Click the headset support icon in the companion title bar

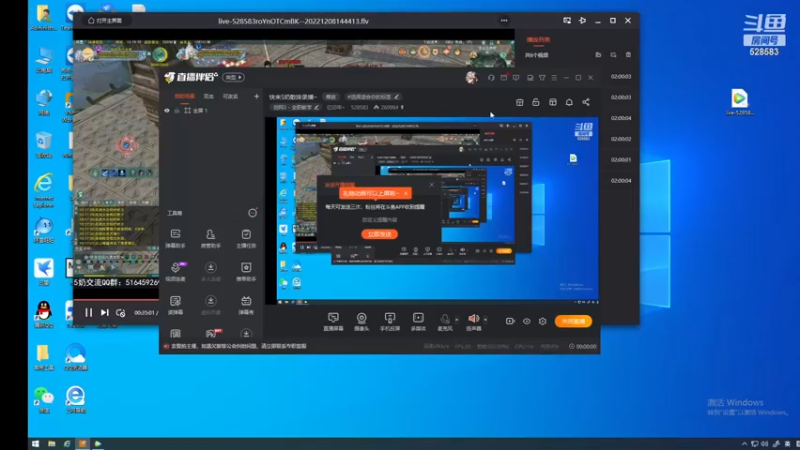click(x=491, y=78)
